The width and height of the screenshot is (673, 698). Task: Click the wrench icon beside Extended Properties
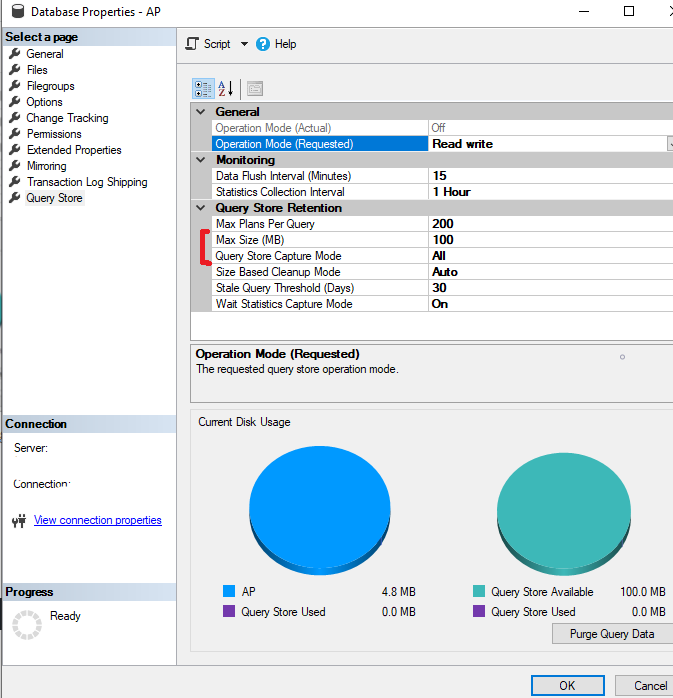click(x=15, y=150)
